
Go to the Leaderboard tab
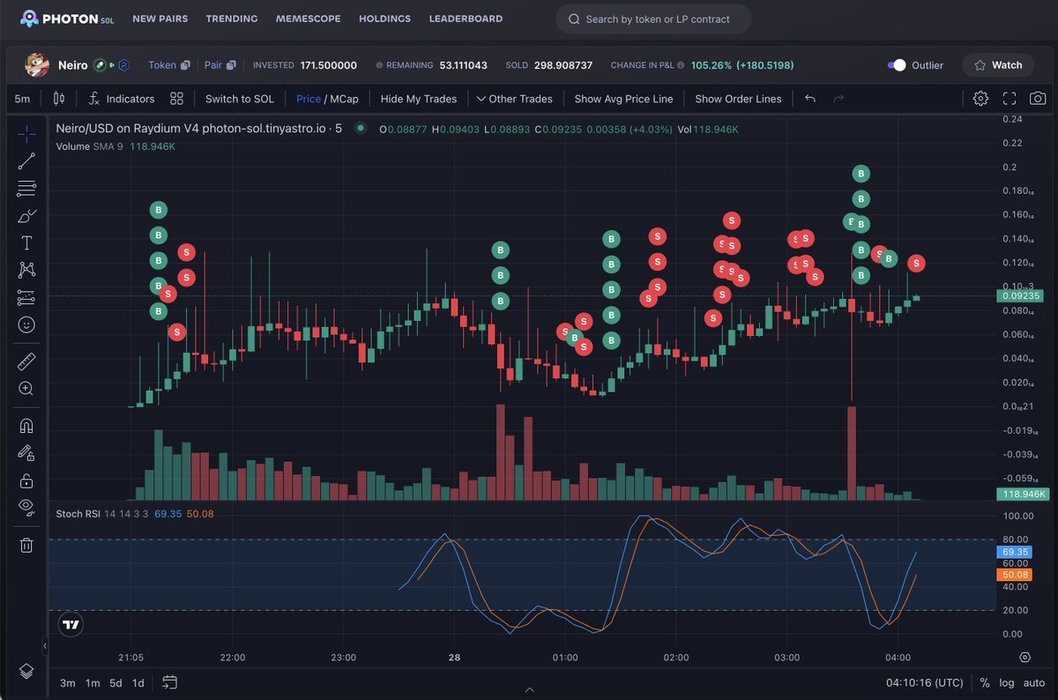click(x=465, y=19)
